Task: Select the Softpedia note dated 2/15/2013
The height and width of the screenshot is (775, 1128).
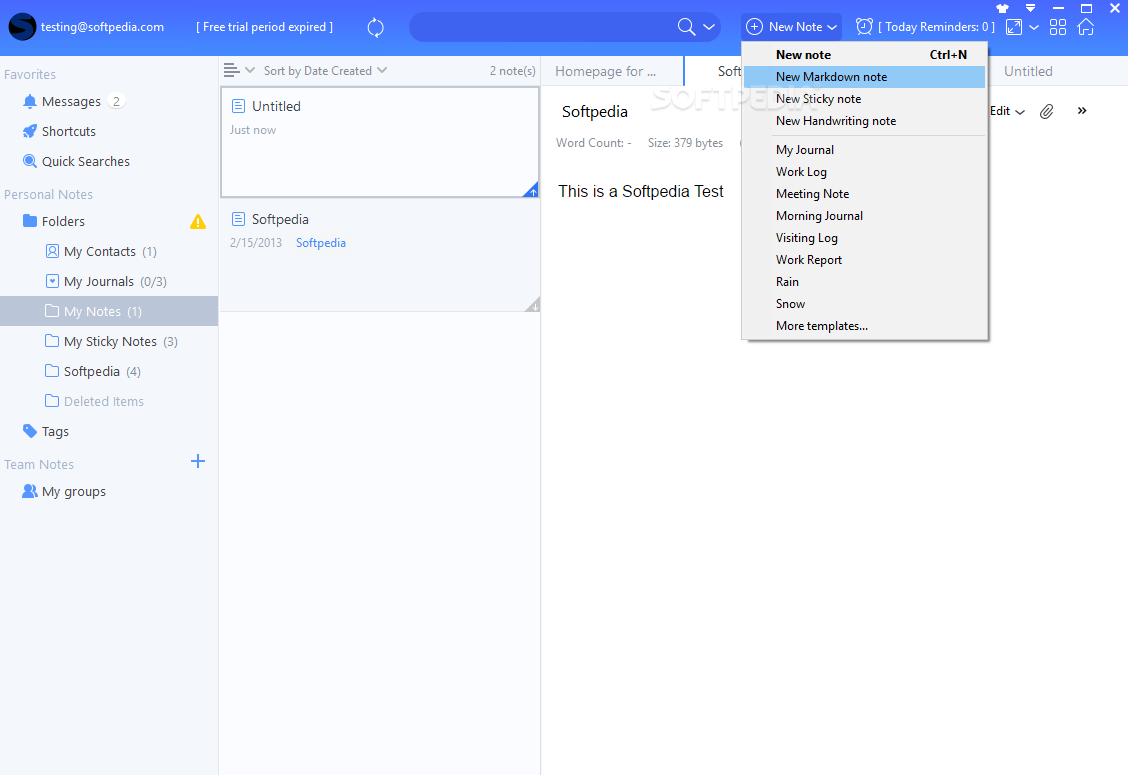Action: [x=380, y=255]
